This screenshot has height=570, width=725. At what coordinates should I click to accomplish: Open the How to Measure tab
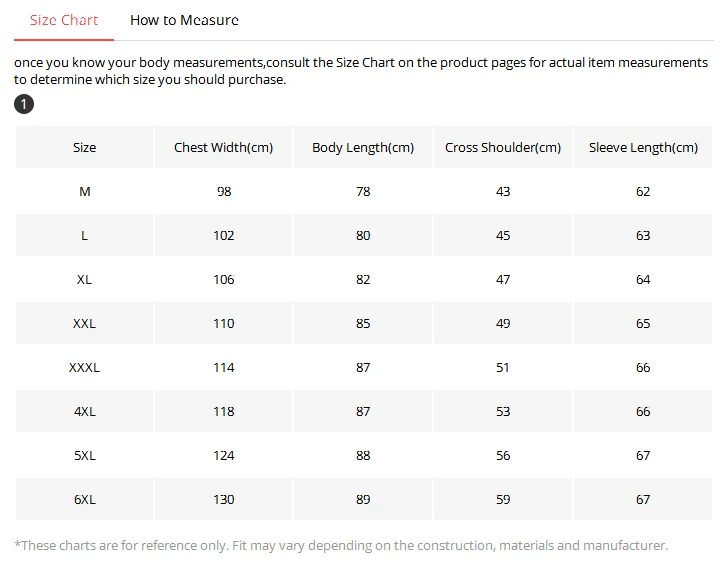(184, 20)
